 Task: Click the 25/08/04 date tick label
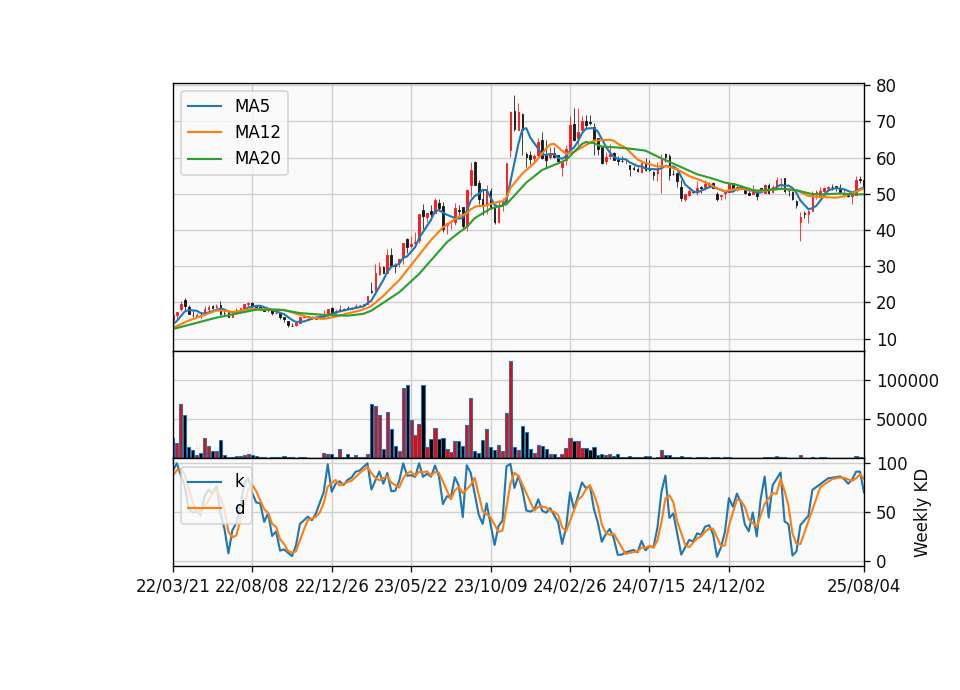click(863, 586)
